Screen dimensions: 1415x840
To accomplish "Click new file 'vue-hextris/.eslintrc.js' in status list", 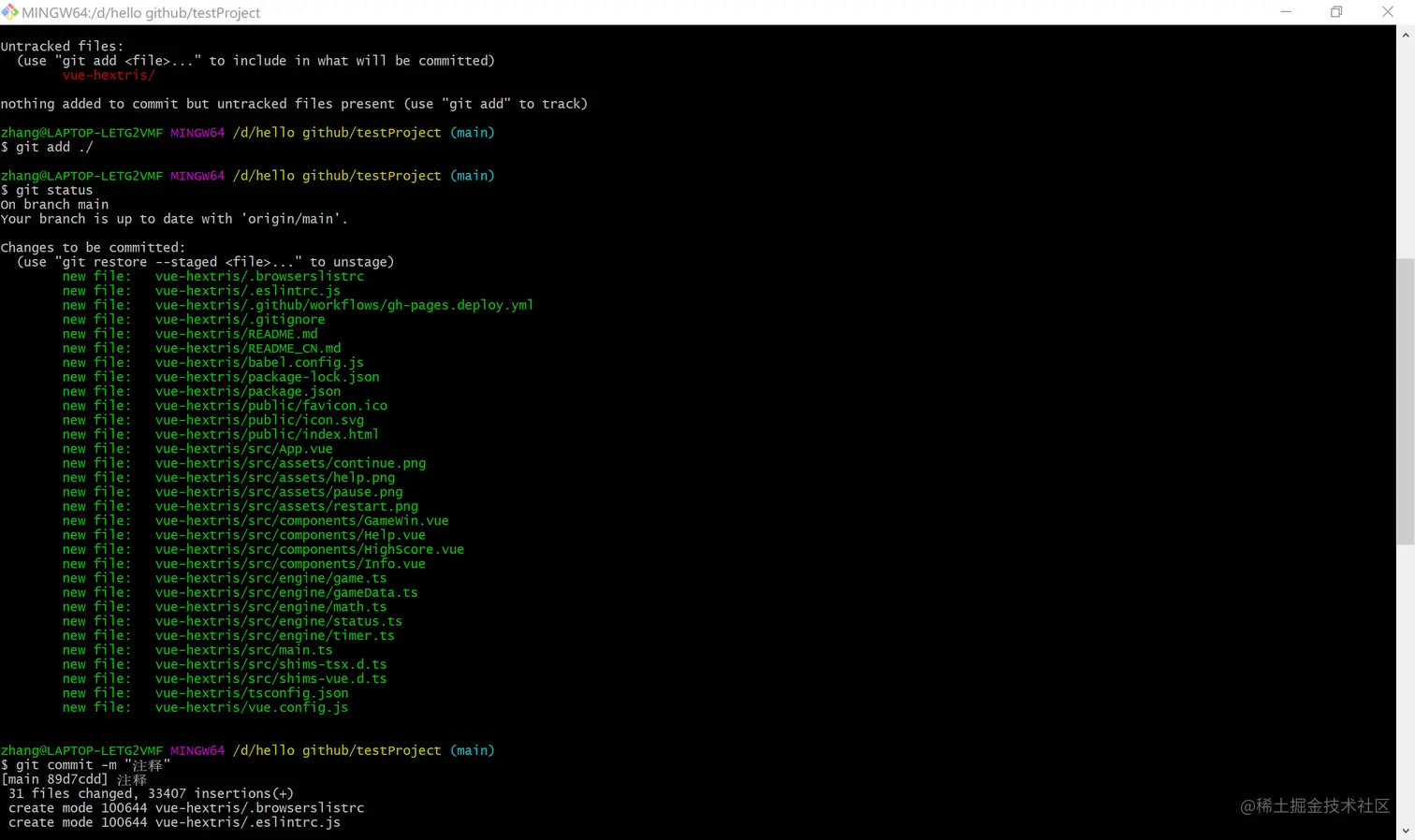I will (201, 291).
